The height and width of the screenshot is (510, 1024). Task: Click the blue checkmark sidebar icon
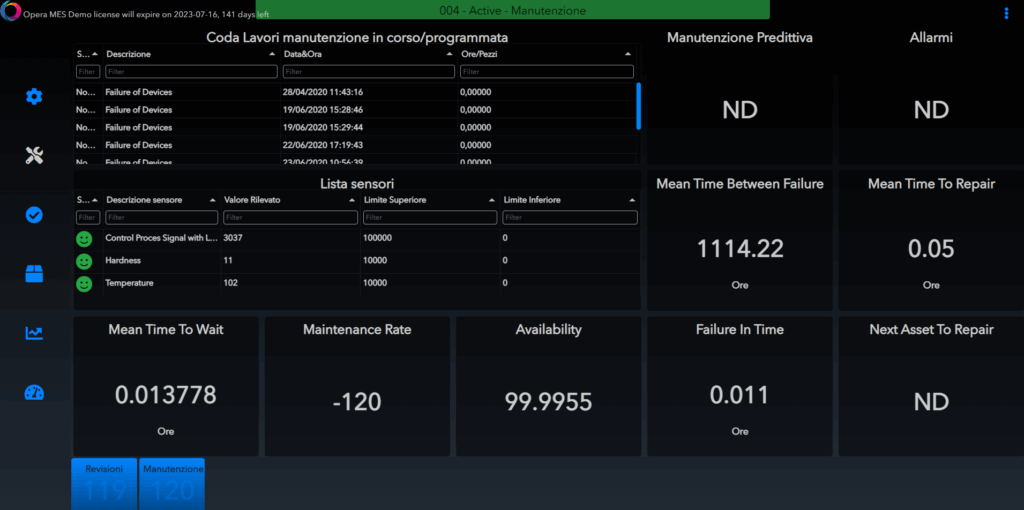[34, 215]
